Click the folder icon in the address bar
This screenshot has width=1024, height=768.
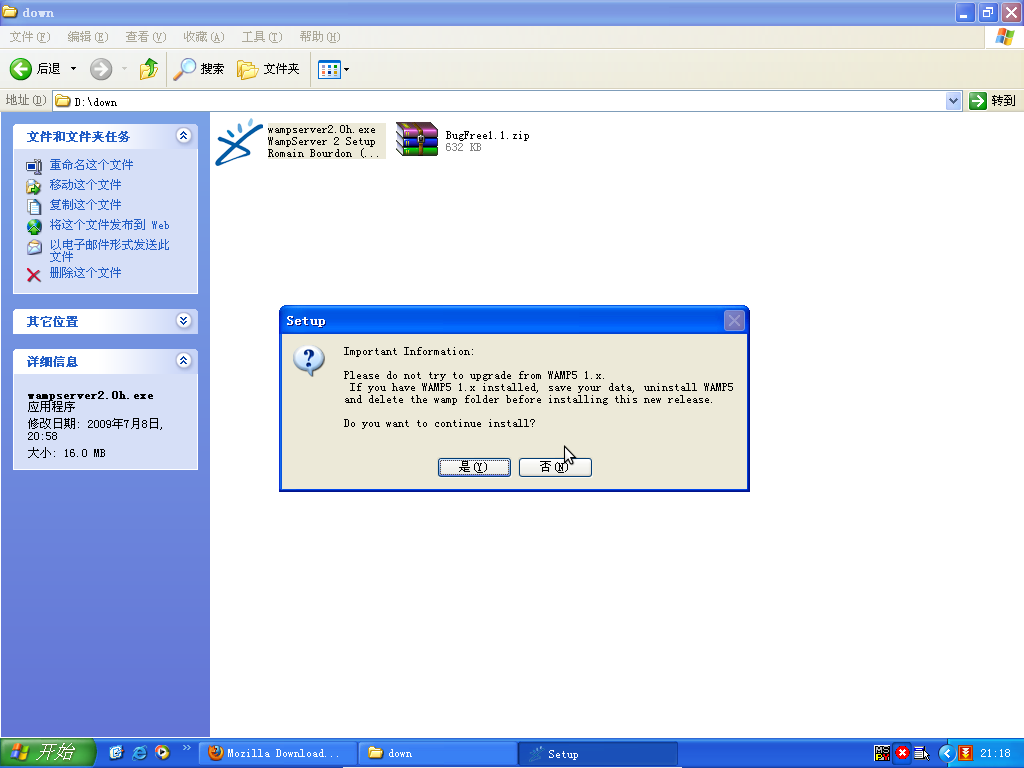[63, 101]
